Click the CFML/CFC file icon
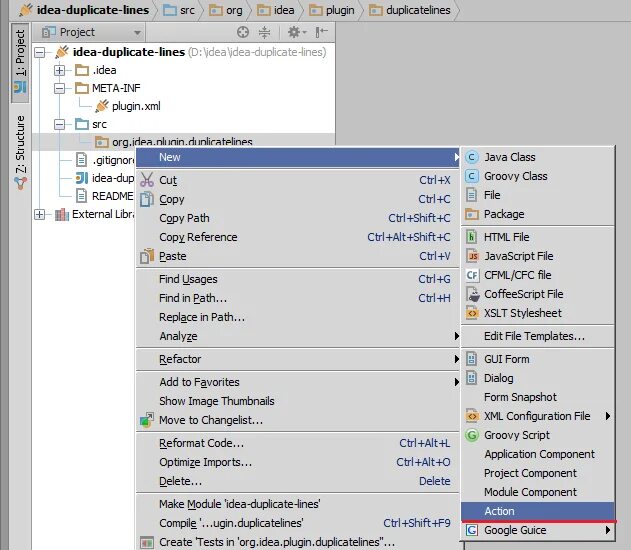 coord(472,275)
